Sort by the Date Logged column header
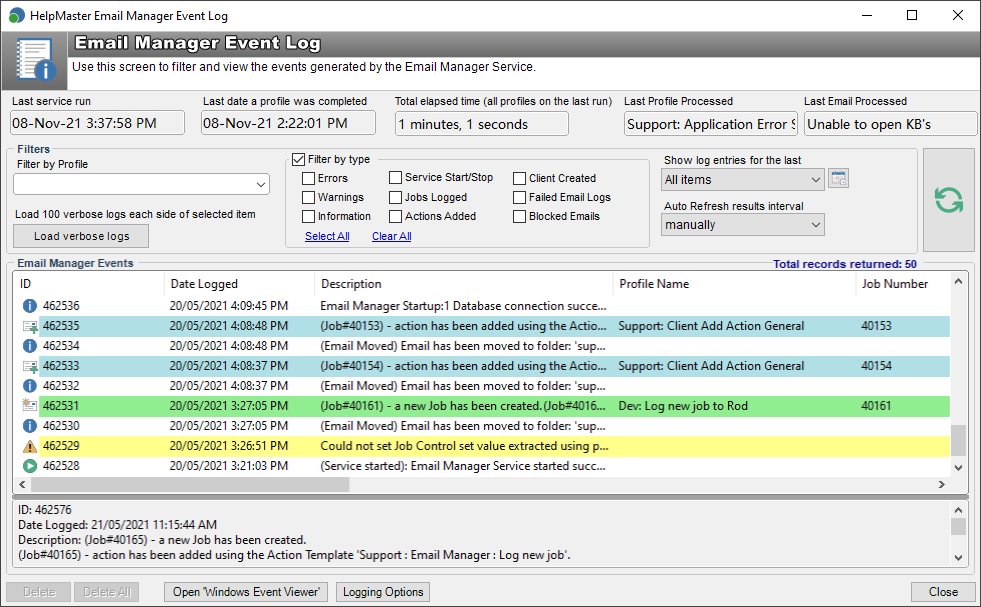 pos(240,284)
